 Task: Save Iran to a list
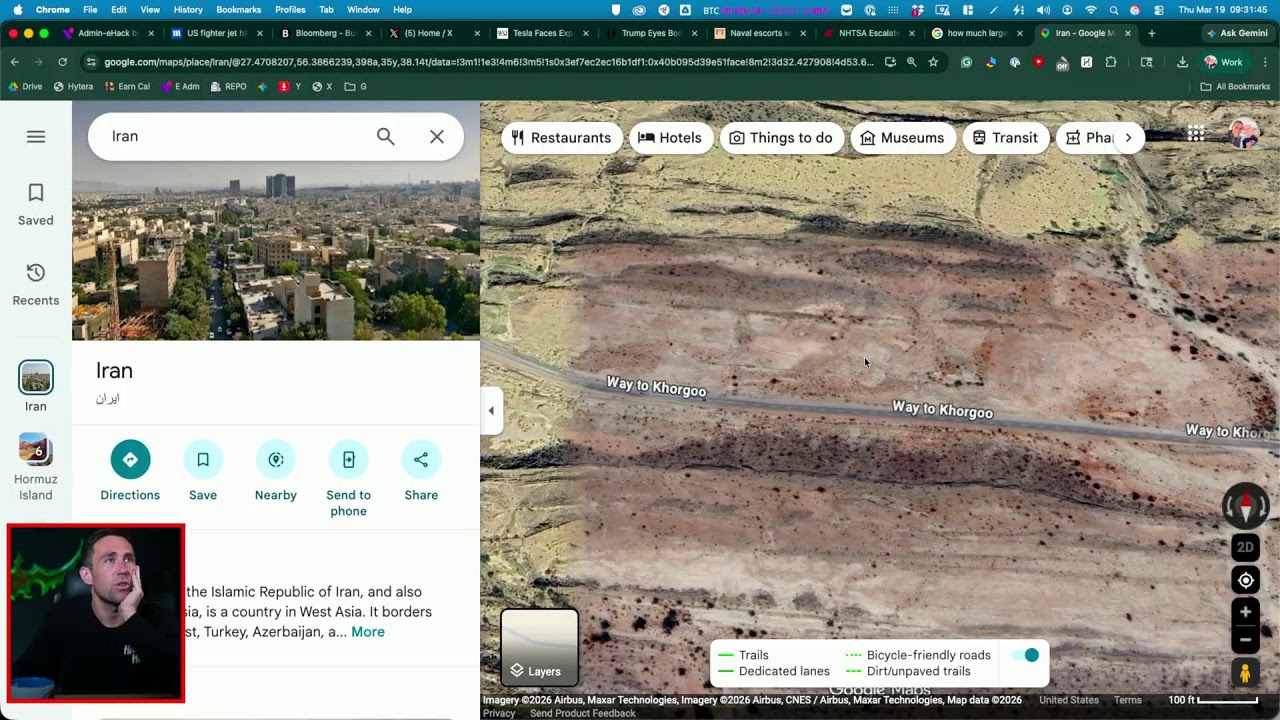(203, 471)
